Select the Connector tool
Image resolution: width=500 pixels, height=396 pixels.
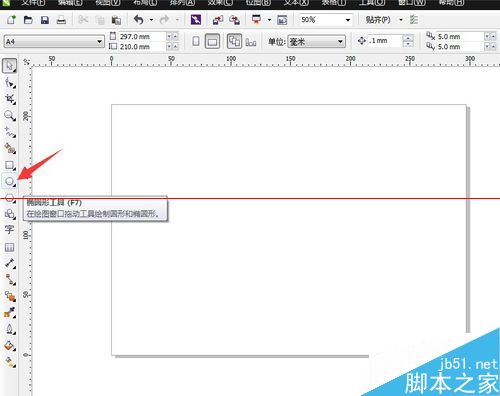(x=10, y=280)
